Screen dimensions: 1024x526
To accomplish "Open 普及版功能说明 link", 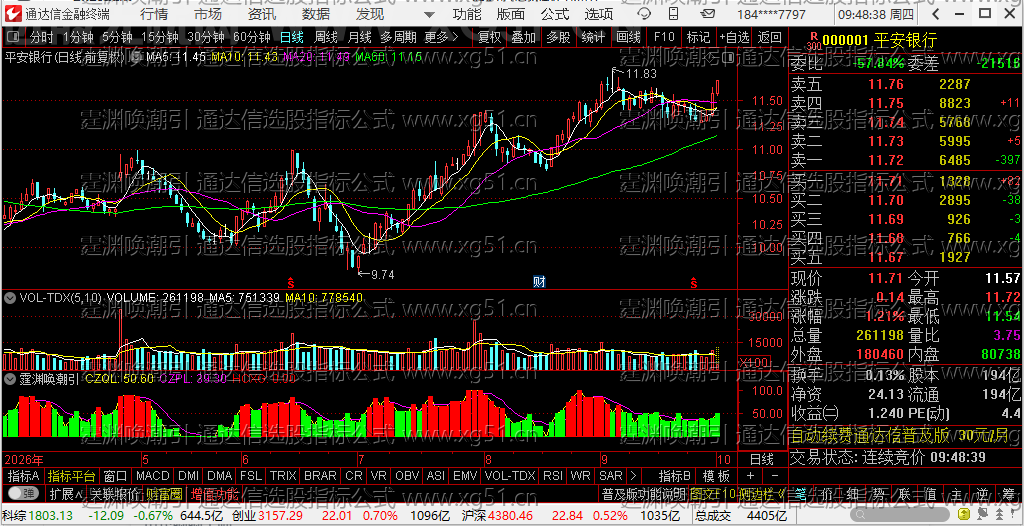I will (643, 493).
